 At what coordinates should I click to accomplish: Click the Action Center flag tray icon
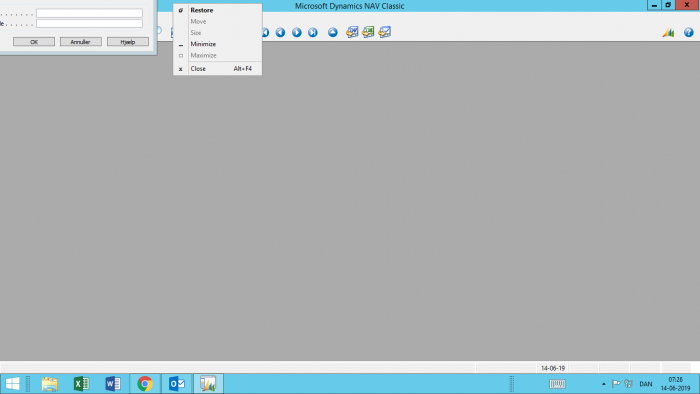616,383
